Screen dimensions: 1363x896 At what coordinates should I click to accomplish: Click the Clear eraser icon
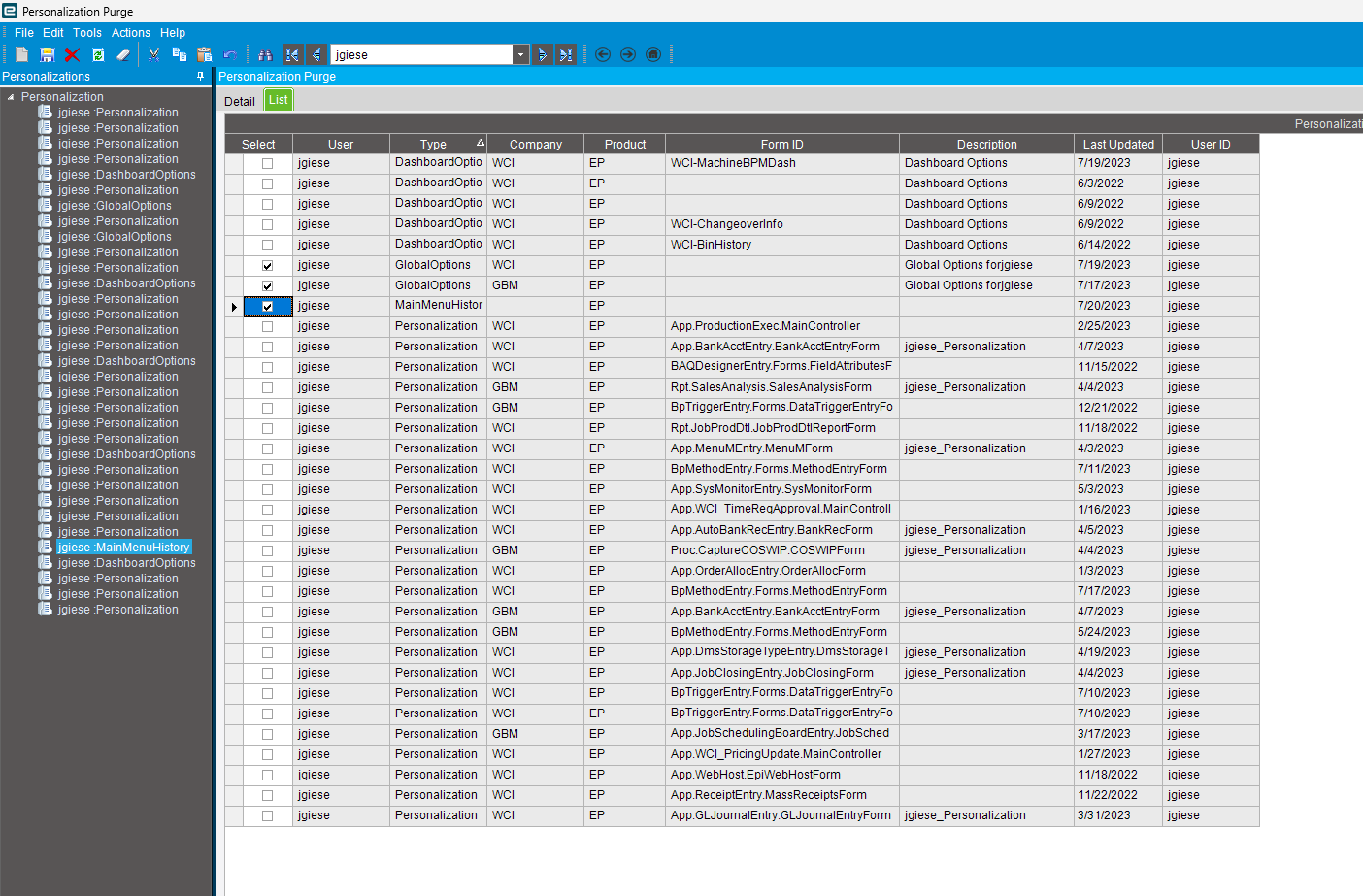tap(123, 55)
